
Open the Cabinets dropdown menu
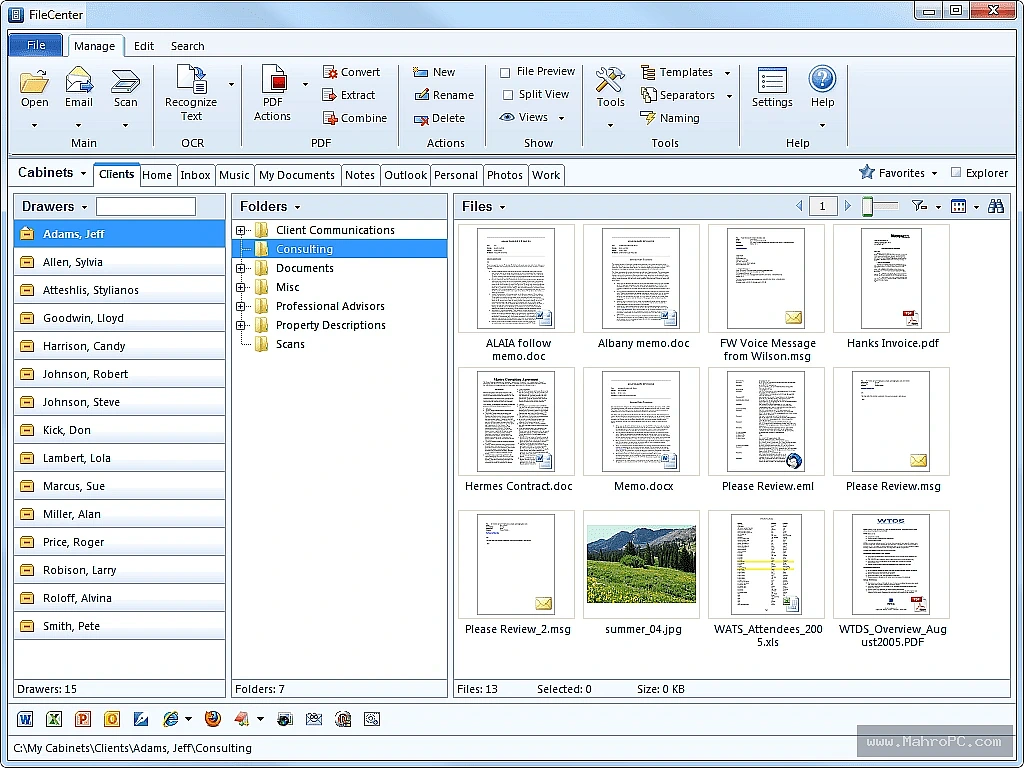[83, 174]
